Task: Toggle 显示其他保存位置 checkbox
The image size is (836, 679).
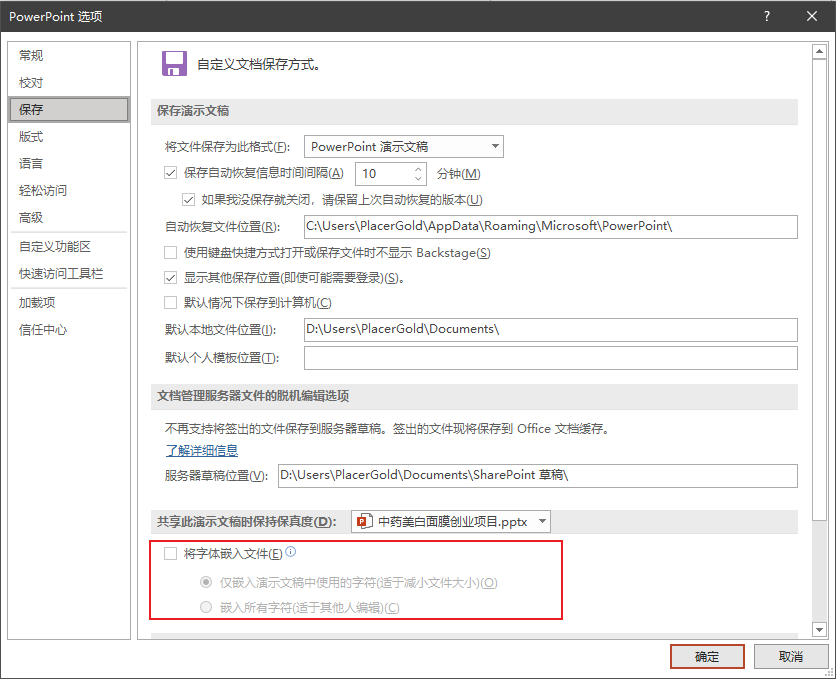Action: (171, 278)
